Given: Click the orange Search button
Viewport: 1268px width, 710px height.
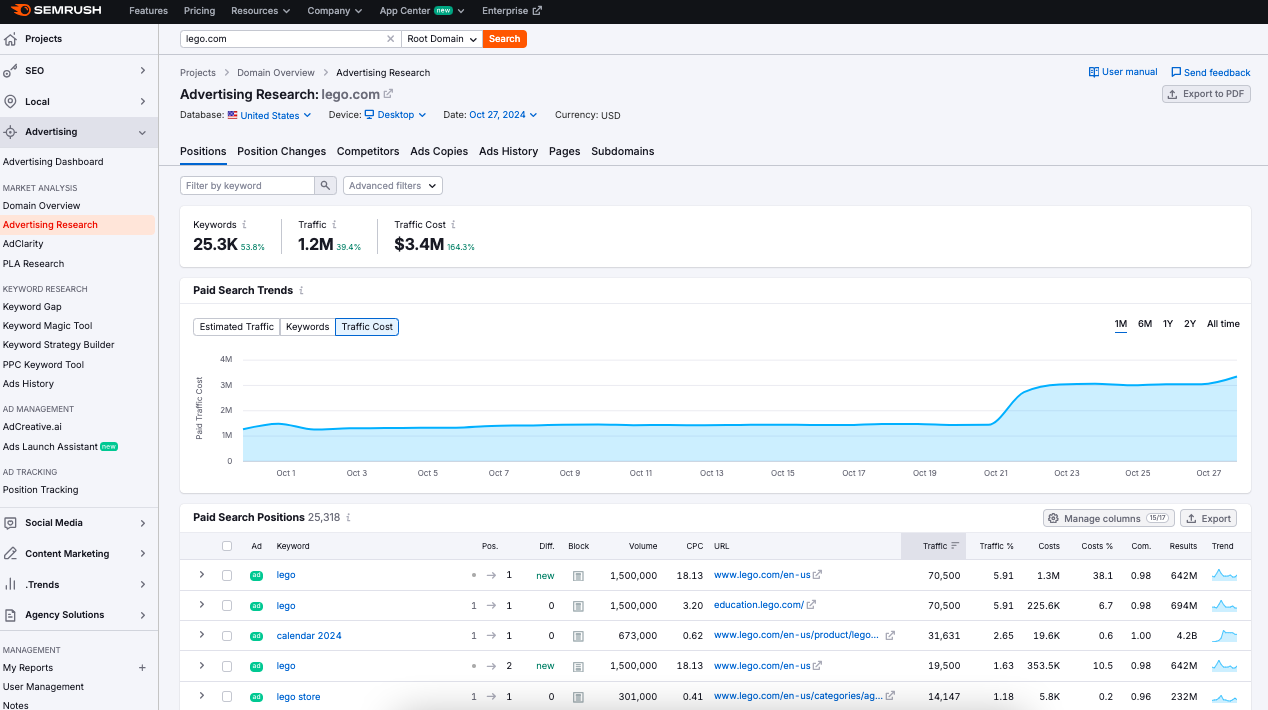Looking at the screenshot, I should pos(504,39).
